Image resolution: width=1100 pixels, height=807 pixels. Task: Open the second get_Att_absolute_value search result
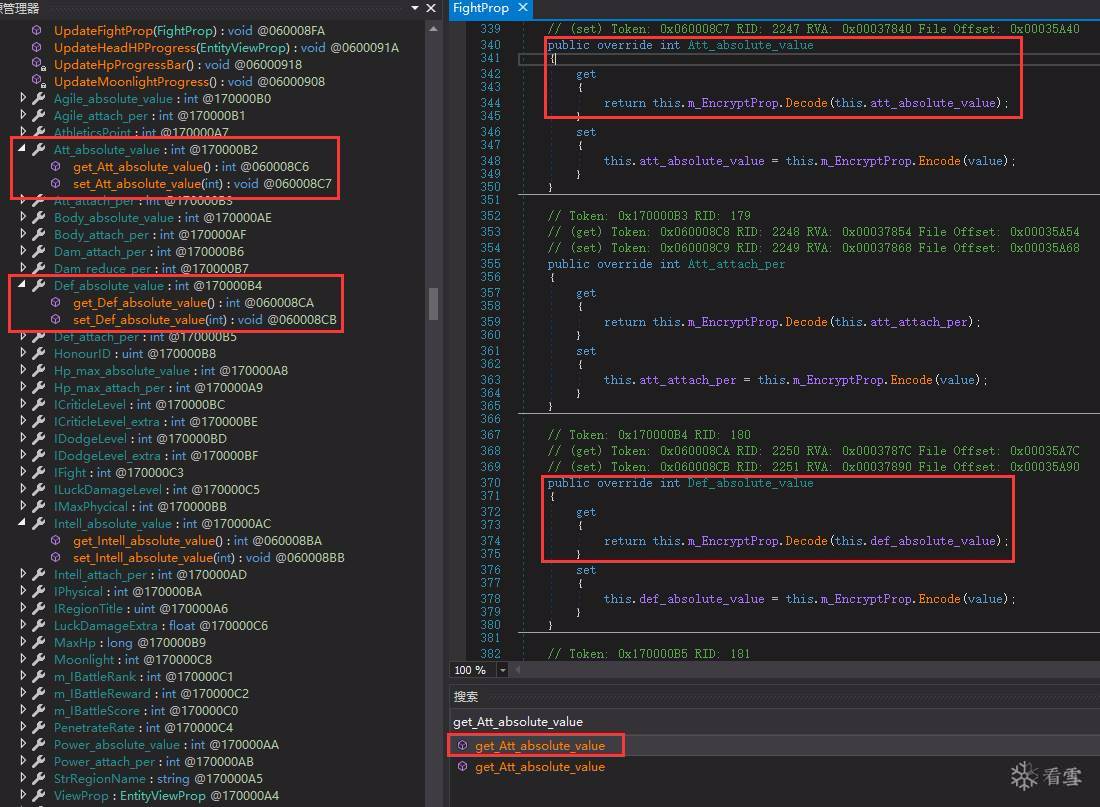click(539, 767)
